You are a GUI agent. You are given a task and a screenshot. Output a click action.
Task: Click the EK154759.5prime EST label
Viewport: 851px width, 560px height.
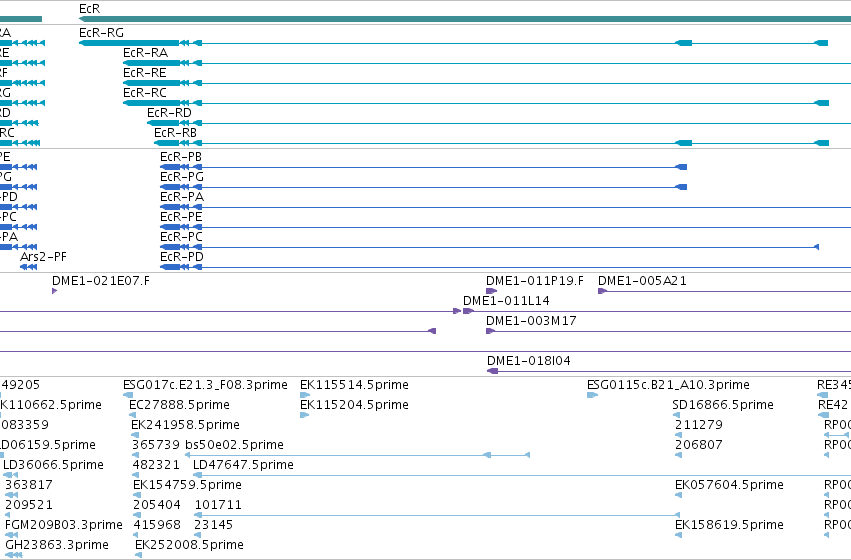click(x=187, y=485)
